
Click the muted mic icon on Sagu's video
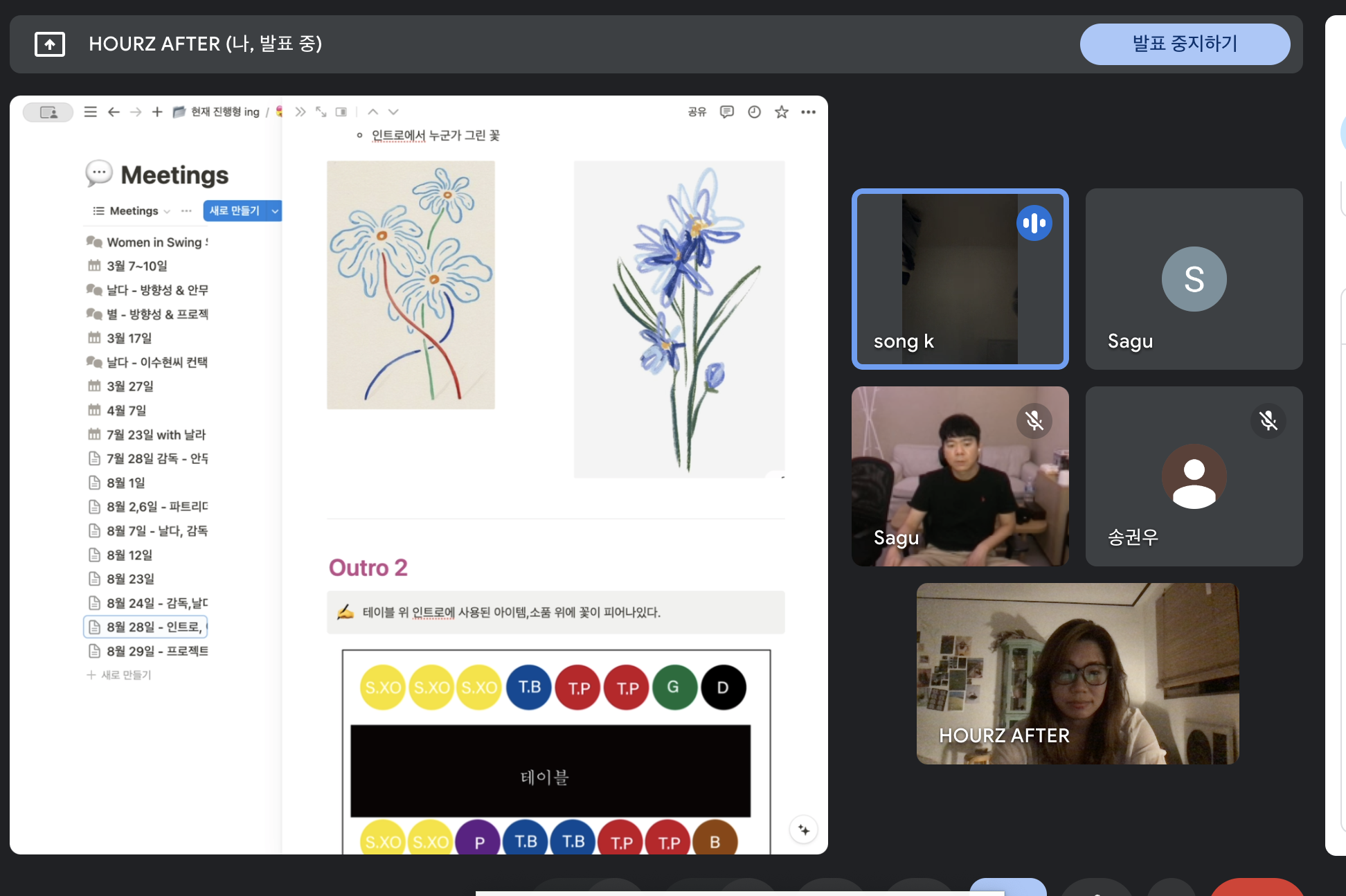1034,421
